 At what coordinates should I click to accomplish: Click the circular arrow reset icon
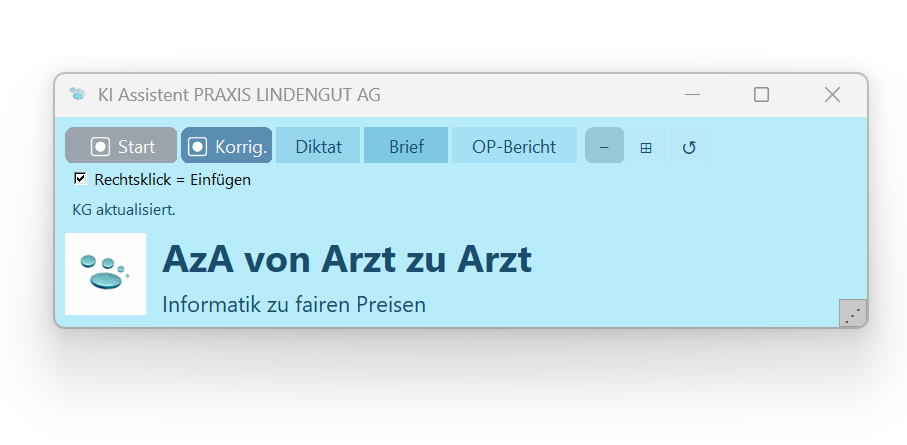click(689, 147)
